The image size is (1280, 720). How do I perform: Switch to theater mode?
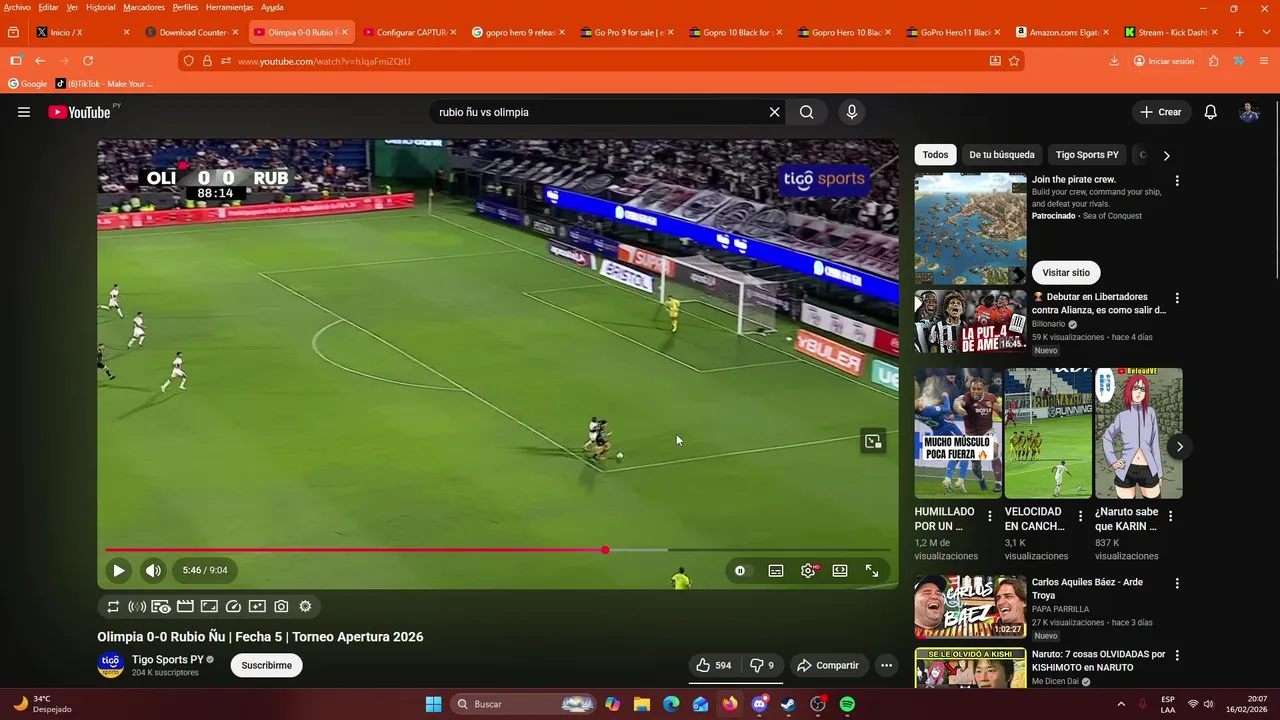tap(840, 570)
